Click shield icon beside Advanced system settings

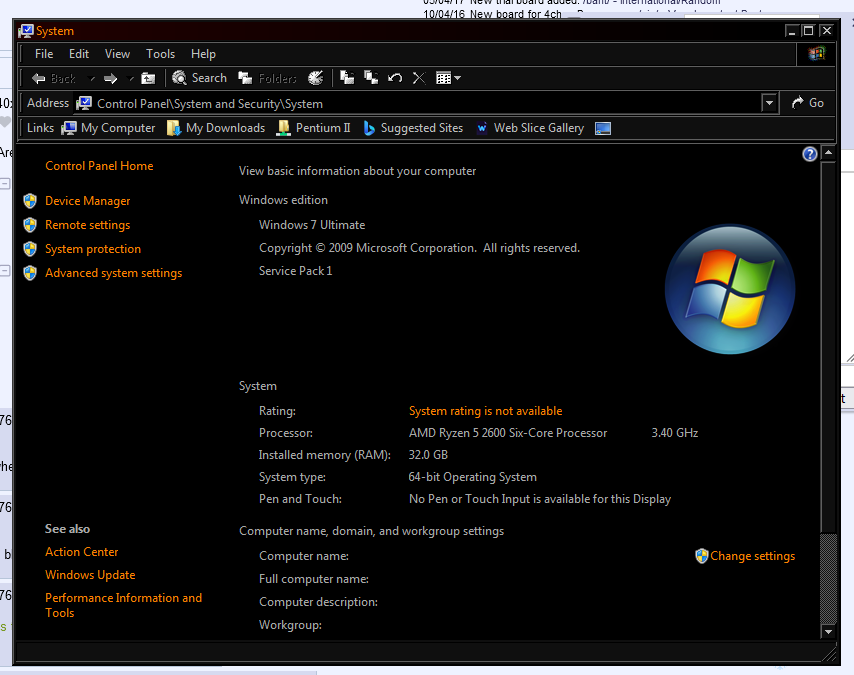30,273
